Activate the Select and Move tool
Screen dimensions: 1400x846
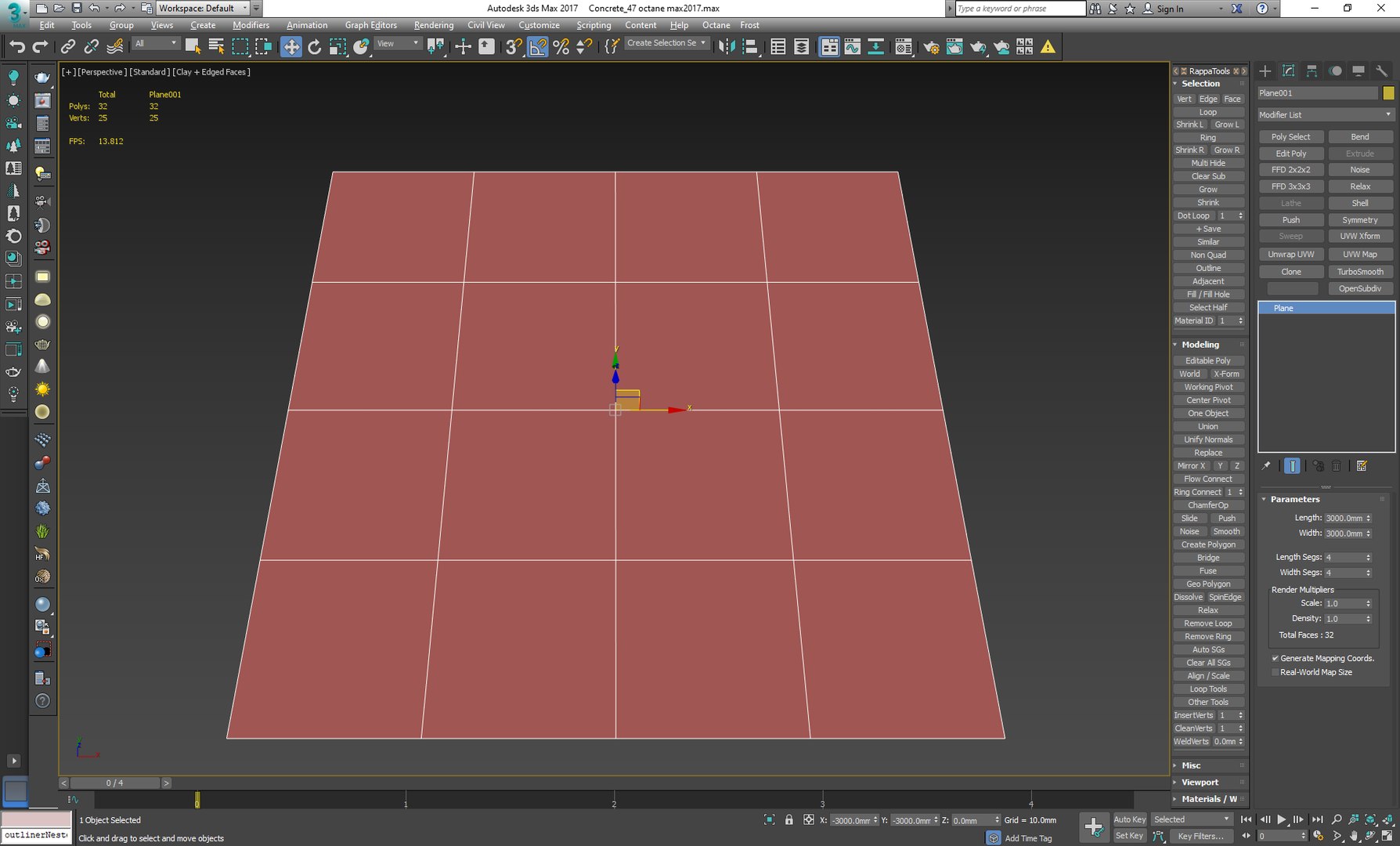[x=290, y=47]
